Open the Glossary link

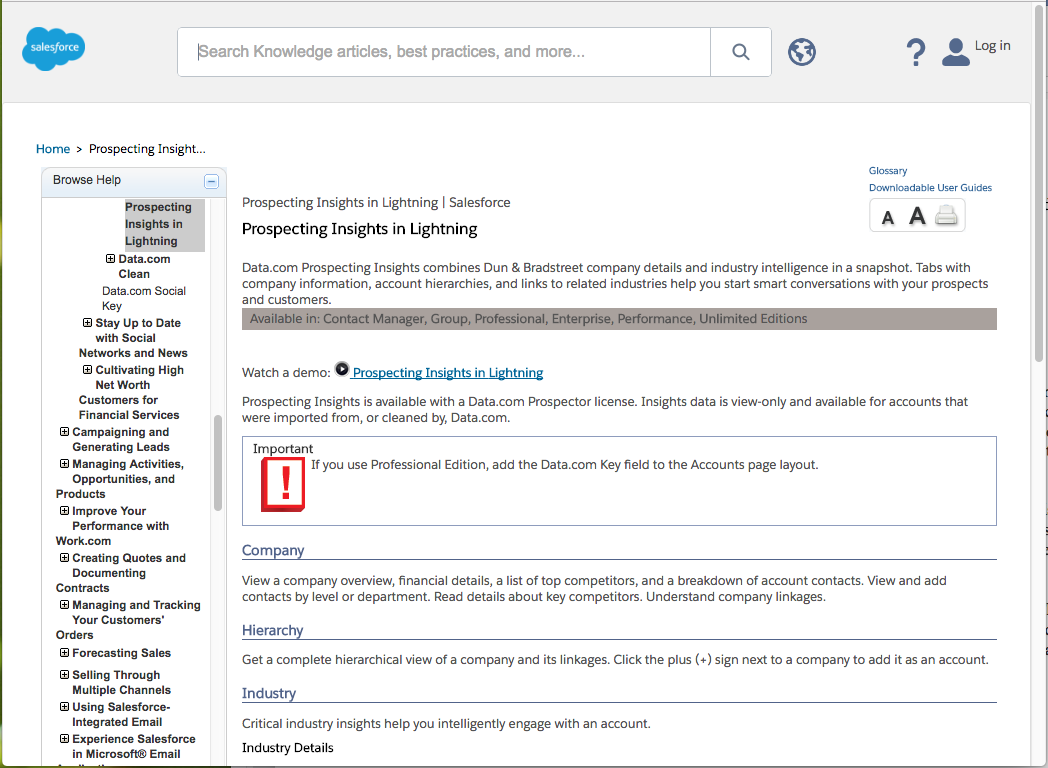click(x=887, y=170)
